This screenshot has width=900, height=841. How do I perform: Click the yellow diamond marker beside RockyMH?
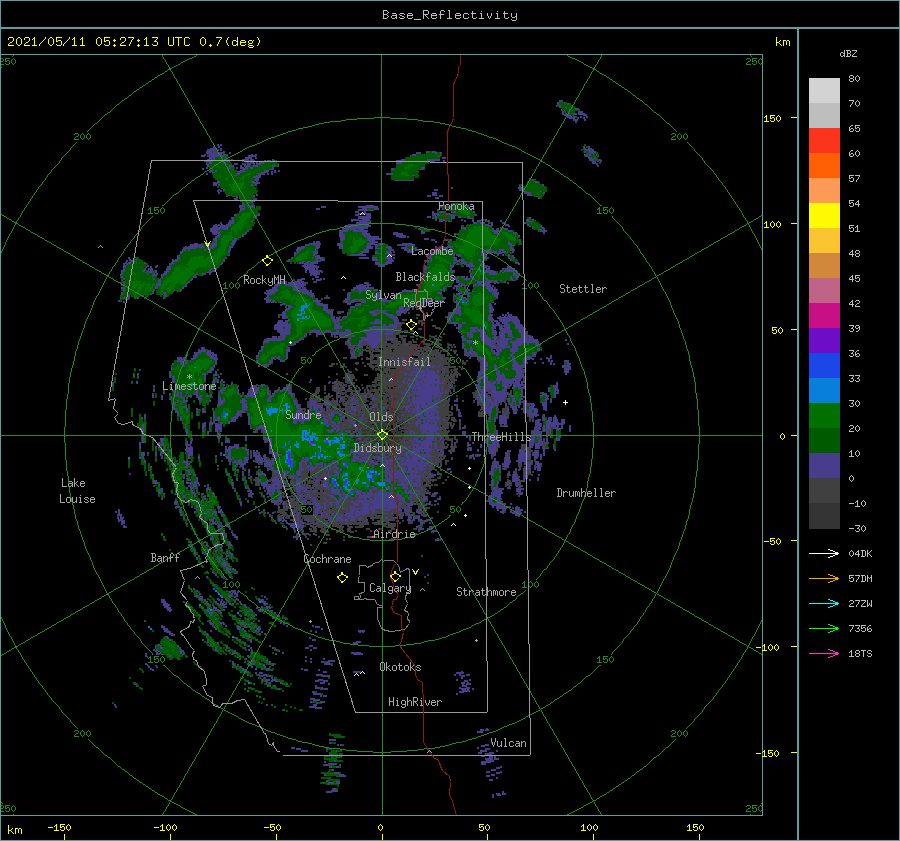tap(267, 261)
